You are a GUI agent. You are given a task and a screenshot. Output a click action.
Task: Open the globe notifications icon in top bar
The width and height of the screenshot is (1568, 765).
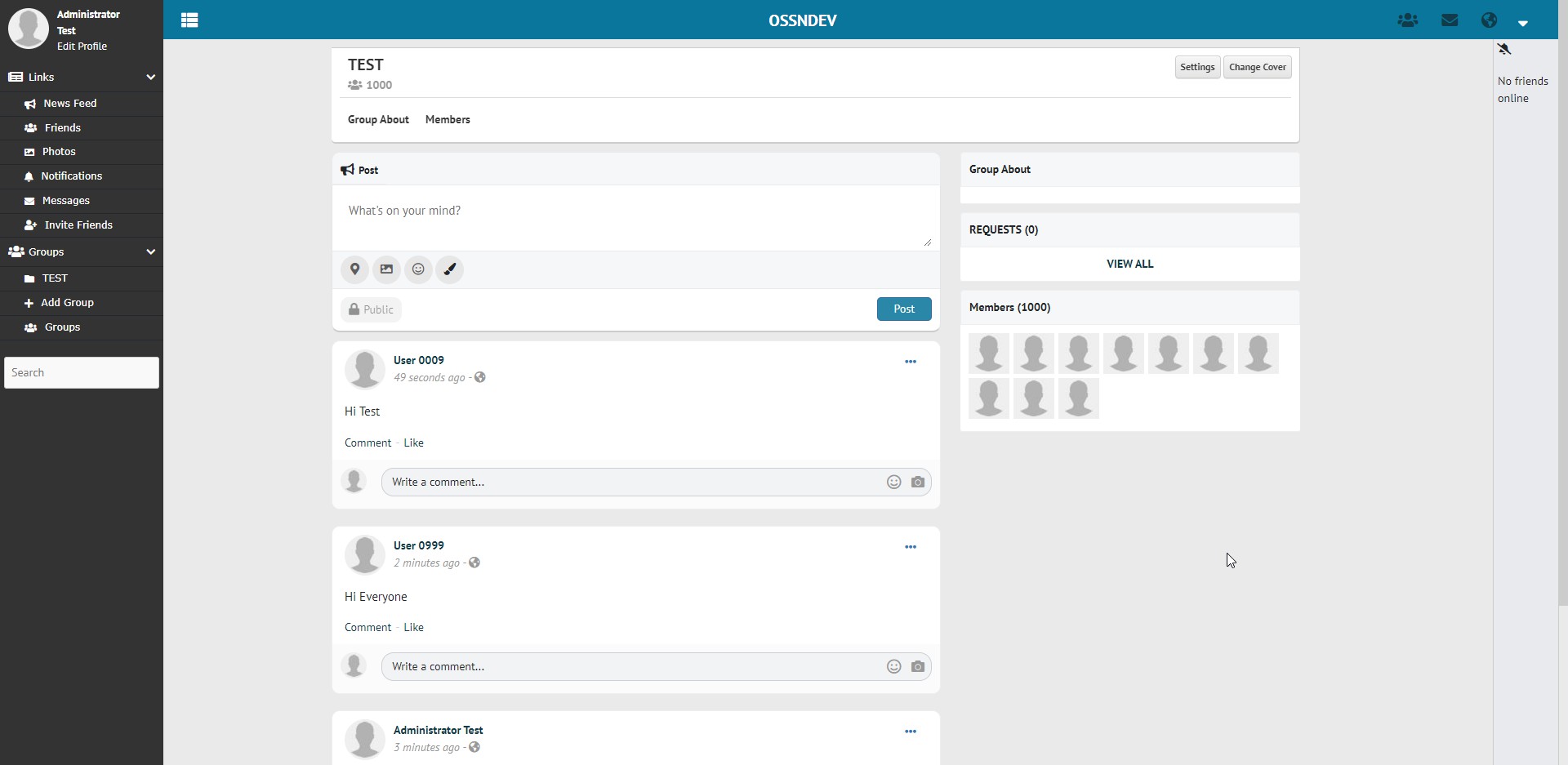[1489, 20]
